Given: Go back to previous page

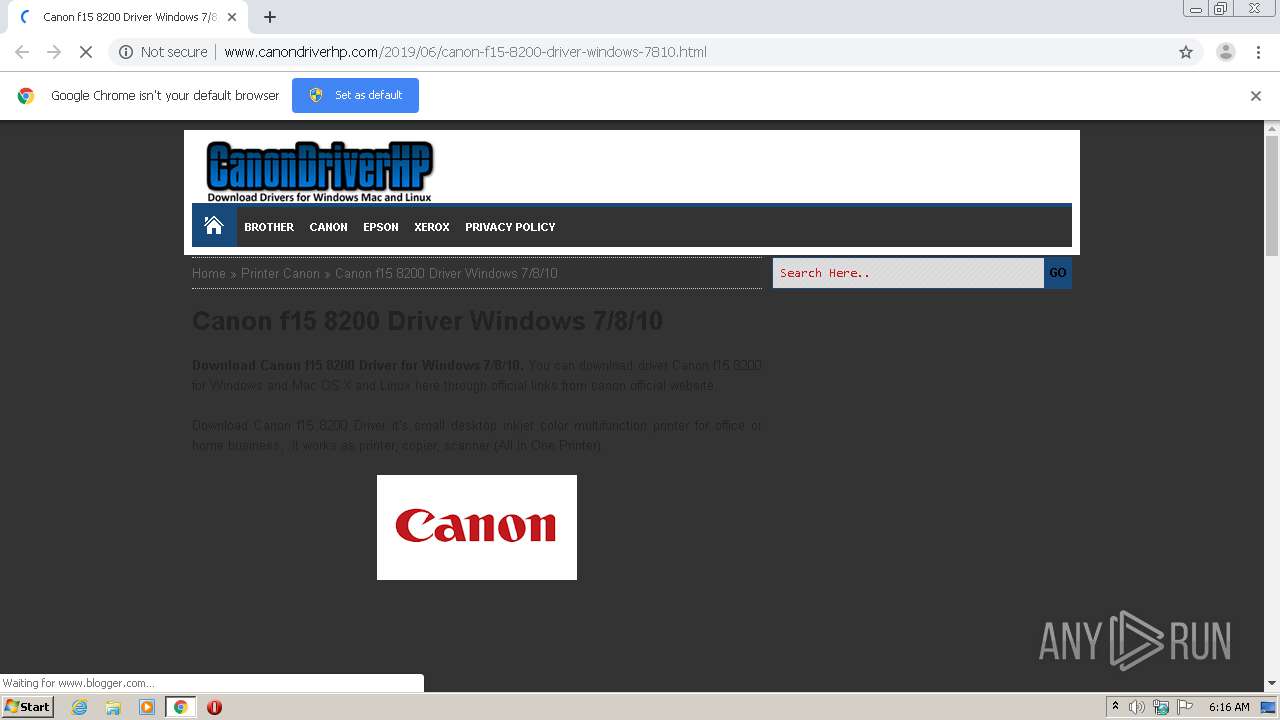Looking at the screenshot, I should tap(22, 52).
